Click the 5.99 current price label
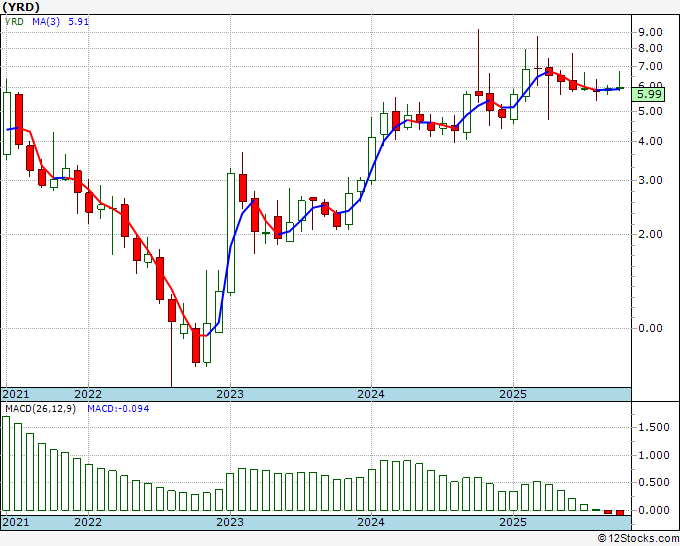Screen dimensions: 680x546 (648, 95)
